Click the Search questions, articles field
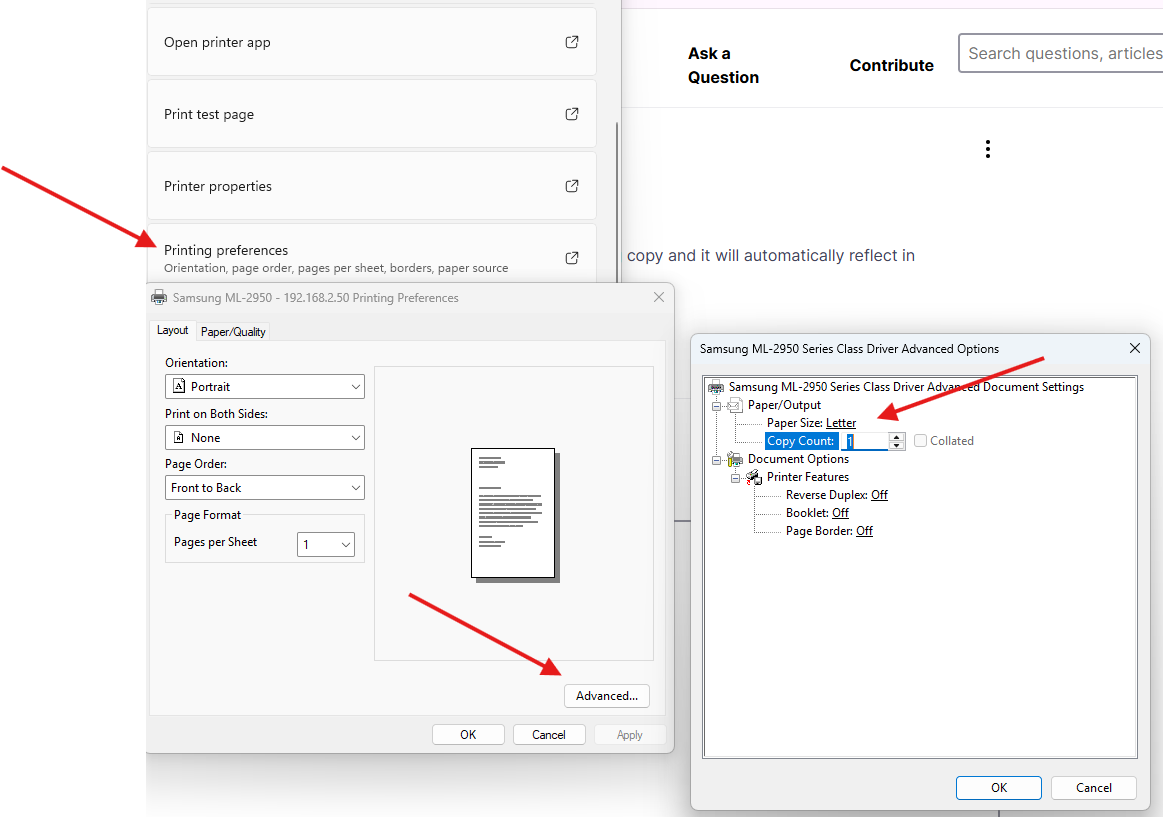Viewport: 1163px width, 817px height. [1061, 53]
